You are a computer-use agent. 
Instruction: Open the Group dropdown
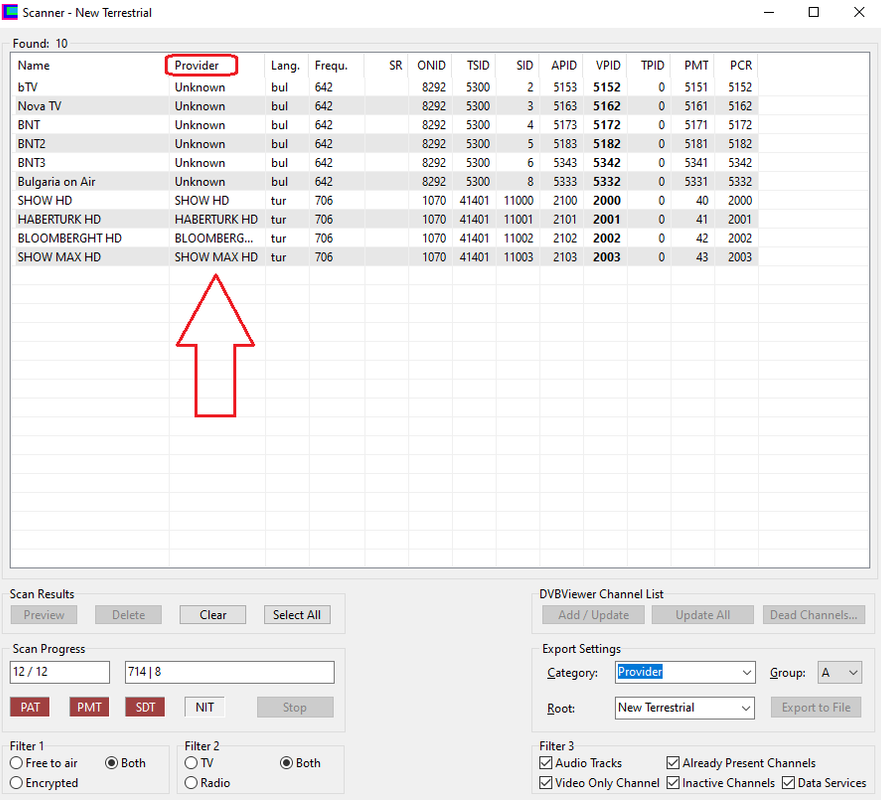(839, 672)
